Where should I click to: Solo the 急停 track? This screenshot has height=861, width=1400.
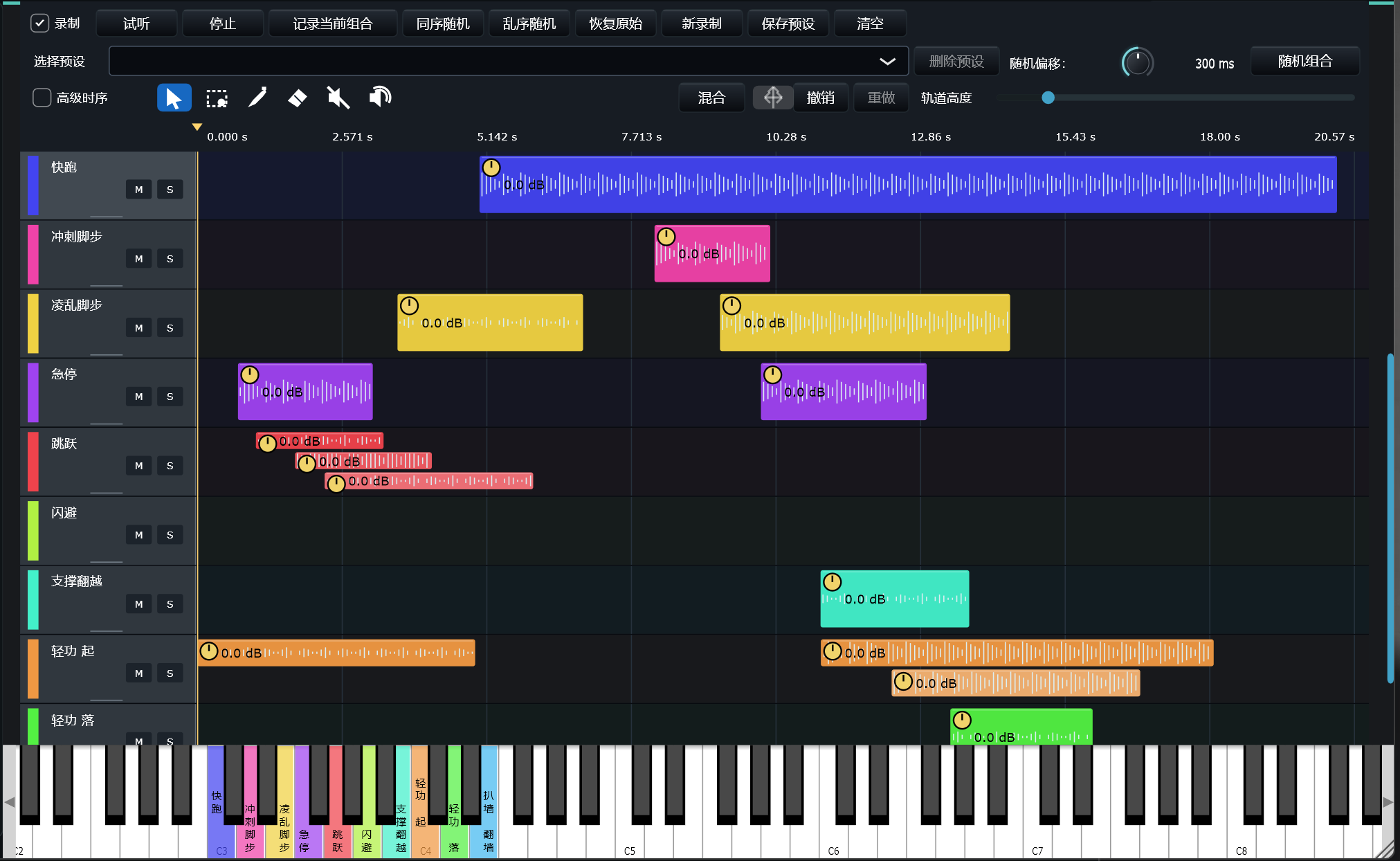click(x=170, y=397)
